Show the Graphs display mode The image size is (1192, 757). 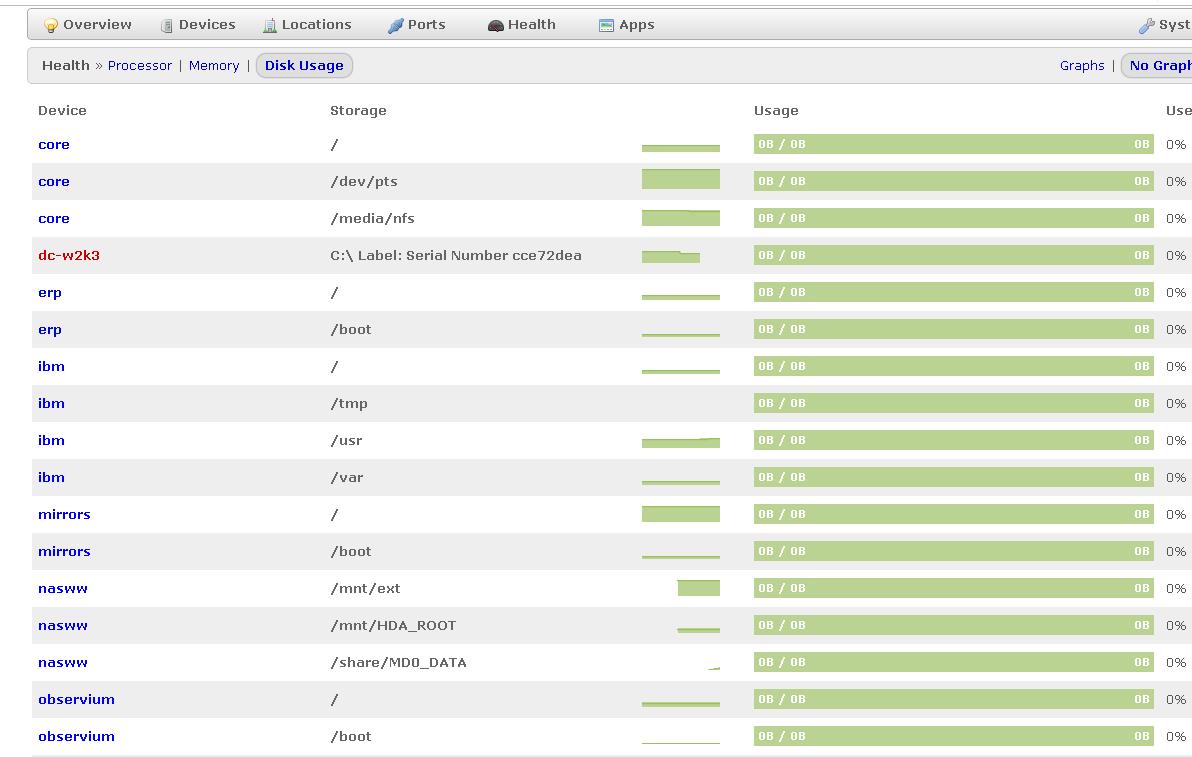1082,66
